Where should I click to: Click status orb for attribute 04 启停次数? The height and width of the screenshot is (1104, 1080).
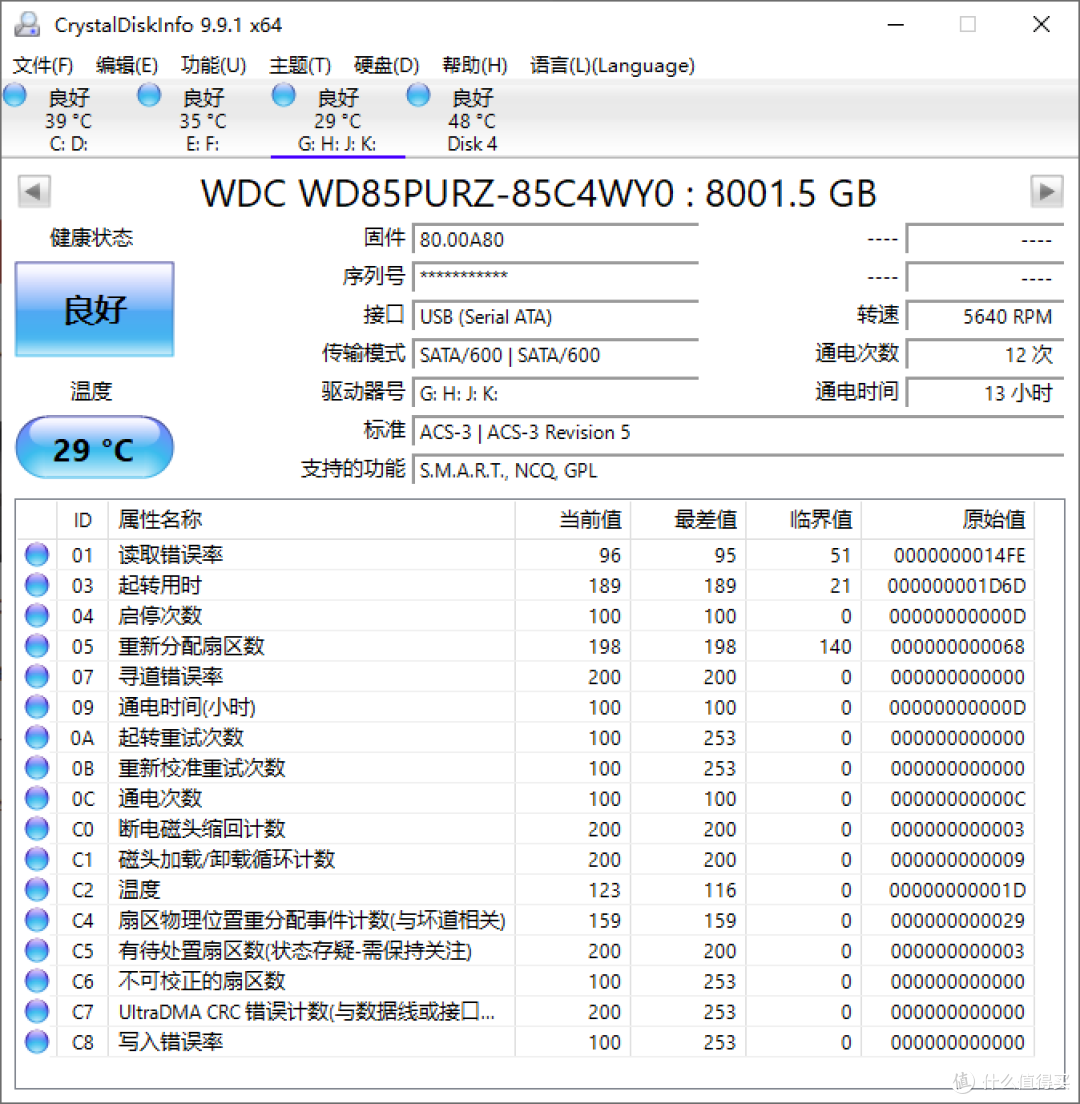[x=37, y=616]
